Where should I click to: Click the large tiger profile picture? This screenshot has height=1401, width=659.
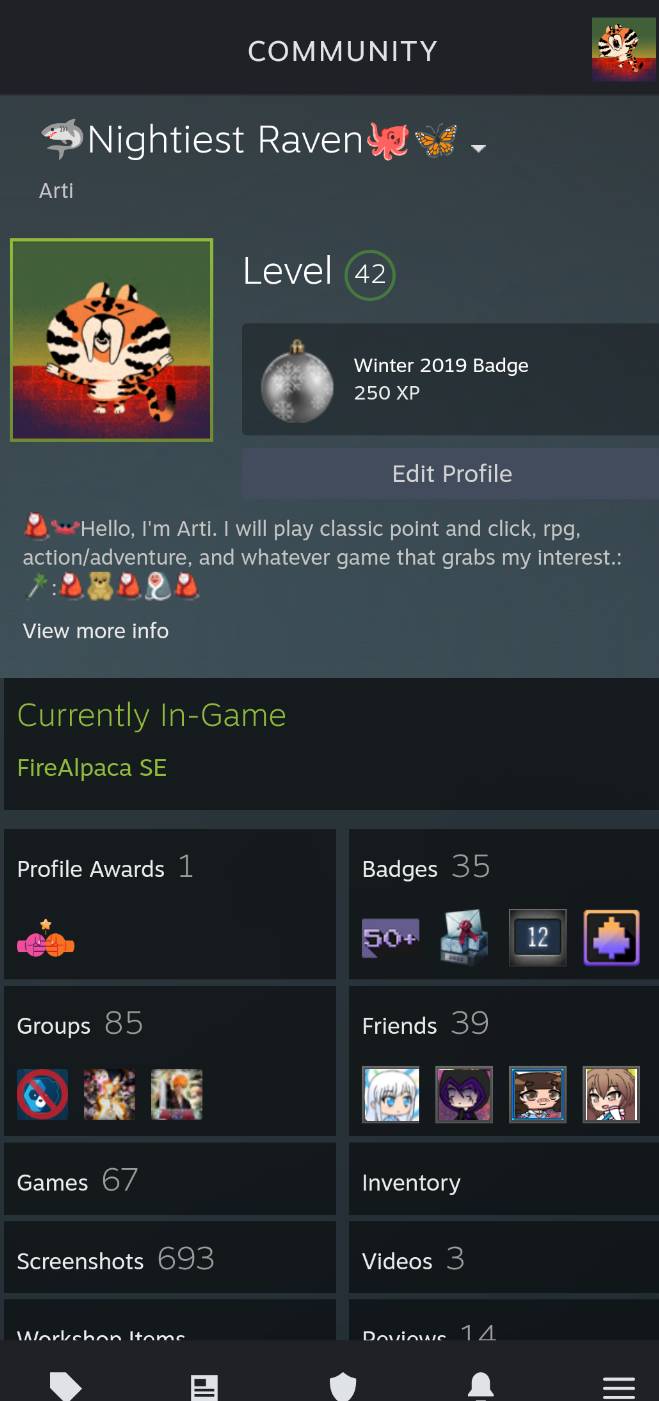(x=112, y=340)
